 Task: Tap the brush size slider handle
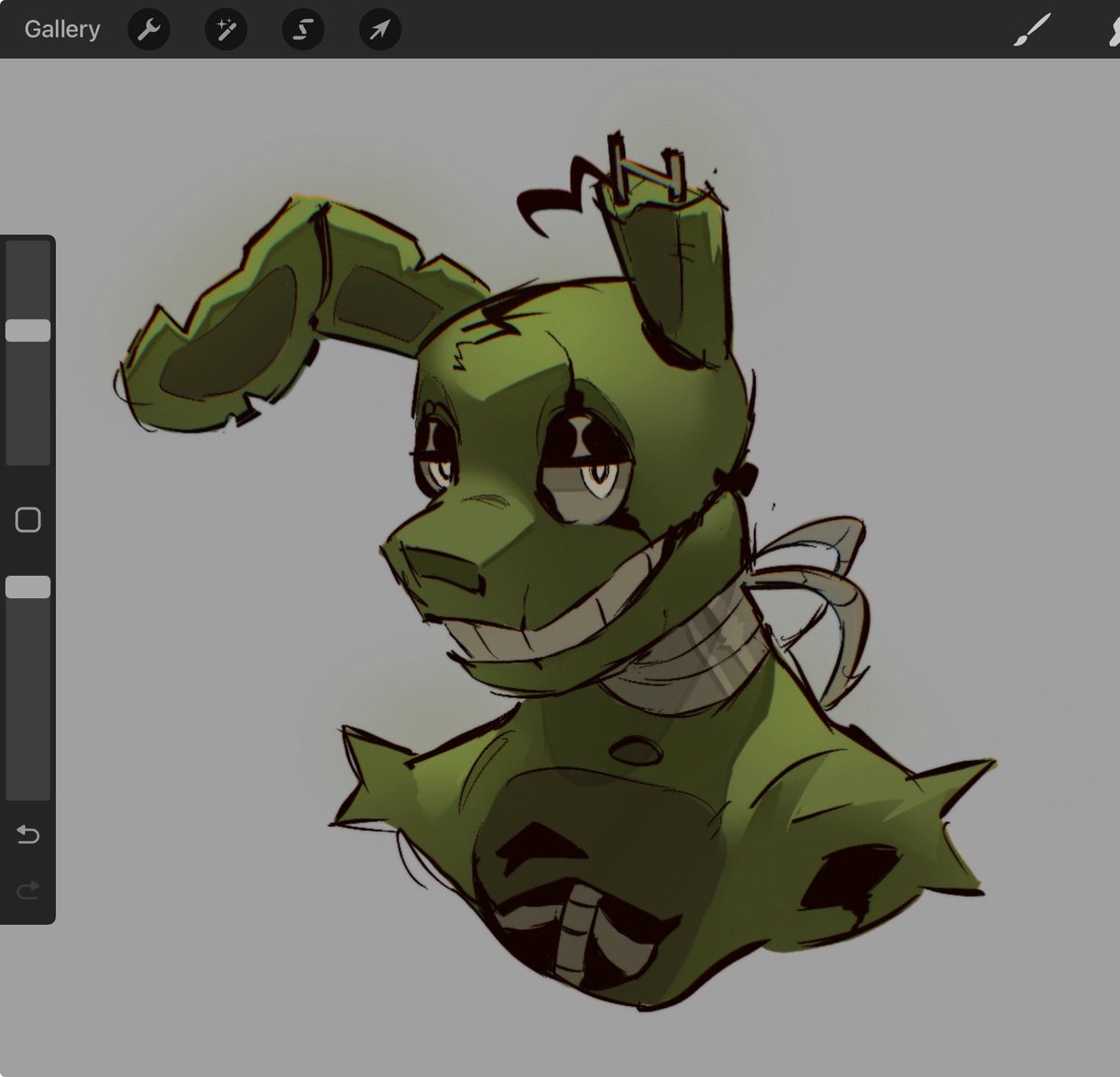point(28,330)
